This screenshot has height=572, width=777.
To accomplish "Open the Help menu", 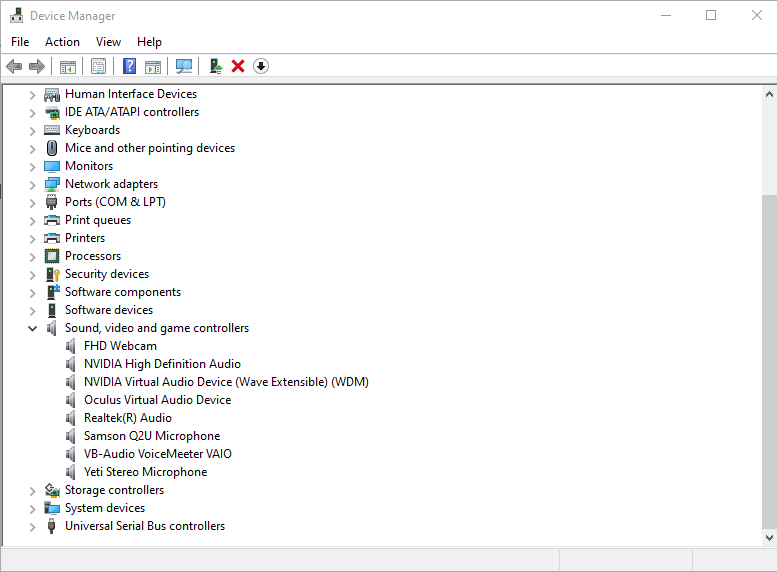I will click(x=149, y=42).
